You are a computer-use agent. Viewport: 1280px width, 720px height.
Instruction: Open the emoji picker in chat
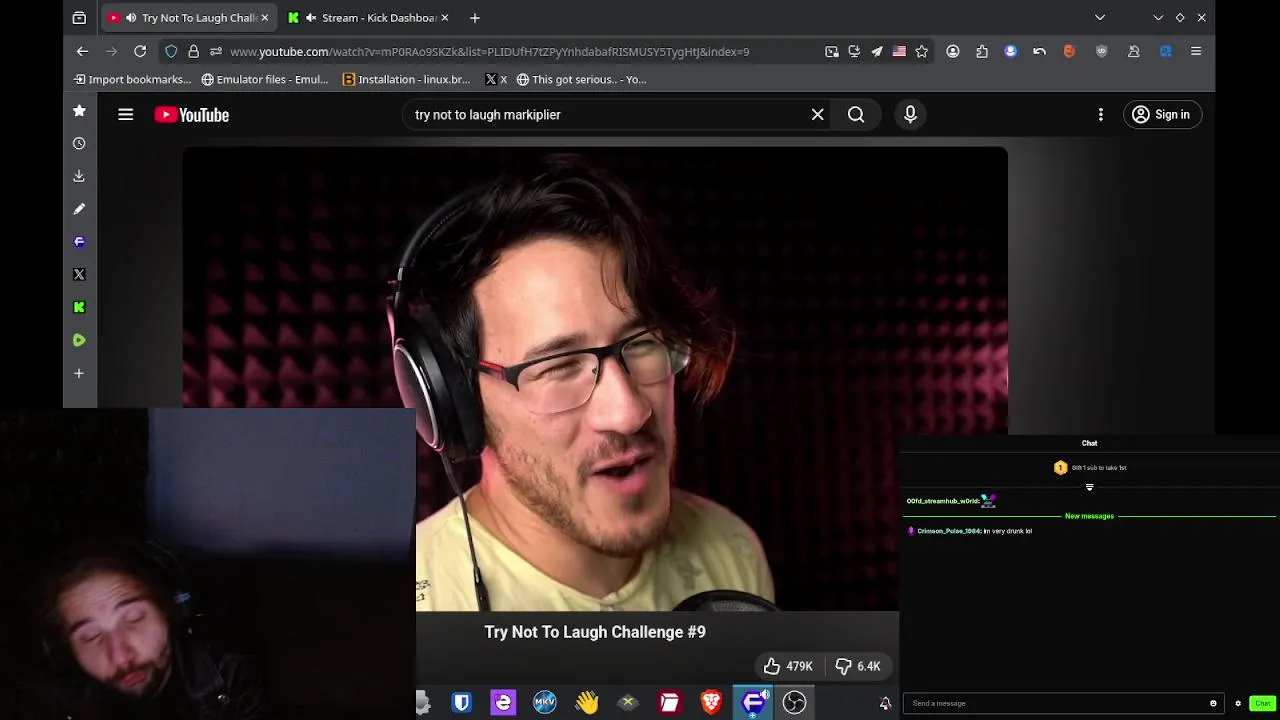point(1213,703)
